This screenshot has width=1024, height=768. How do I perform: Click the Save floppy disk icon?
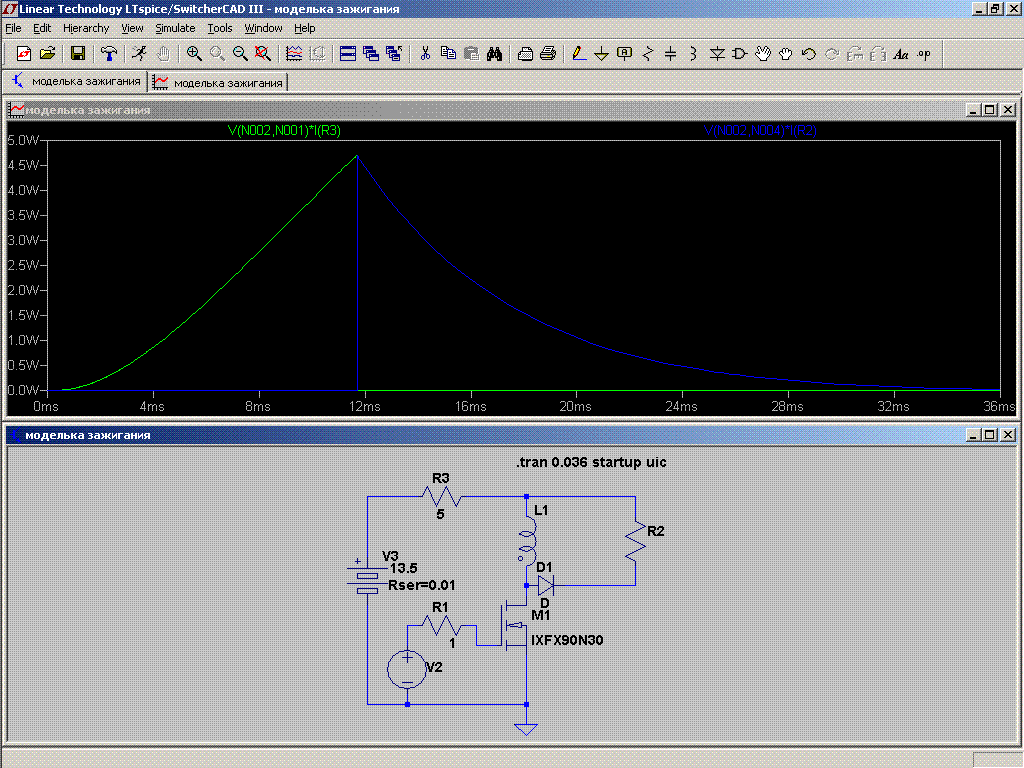(x=77, y=54)
